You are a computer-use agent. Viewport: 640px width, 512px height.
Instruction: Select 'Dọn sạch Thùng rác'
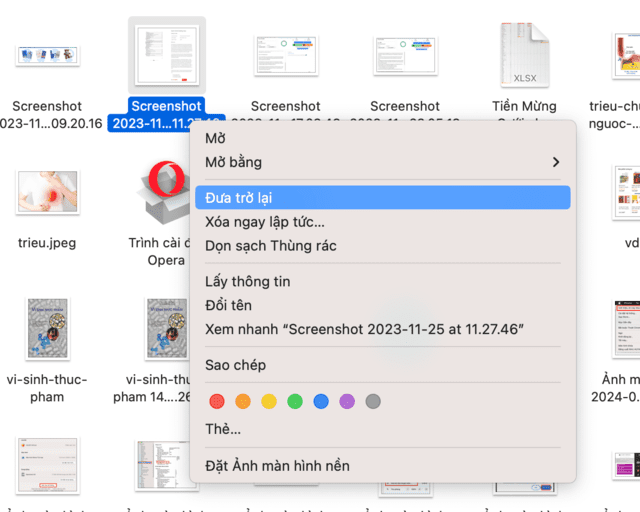pyautogui.click(x=382, y=246)
